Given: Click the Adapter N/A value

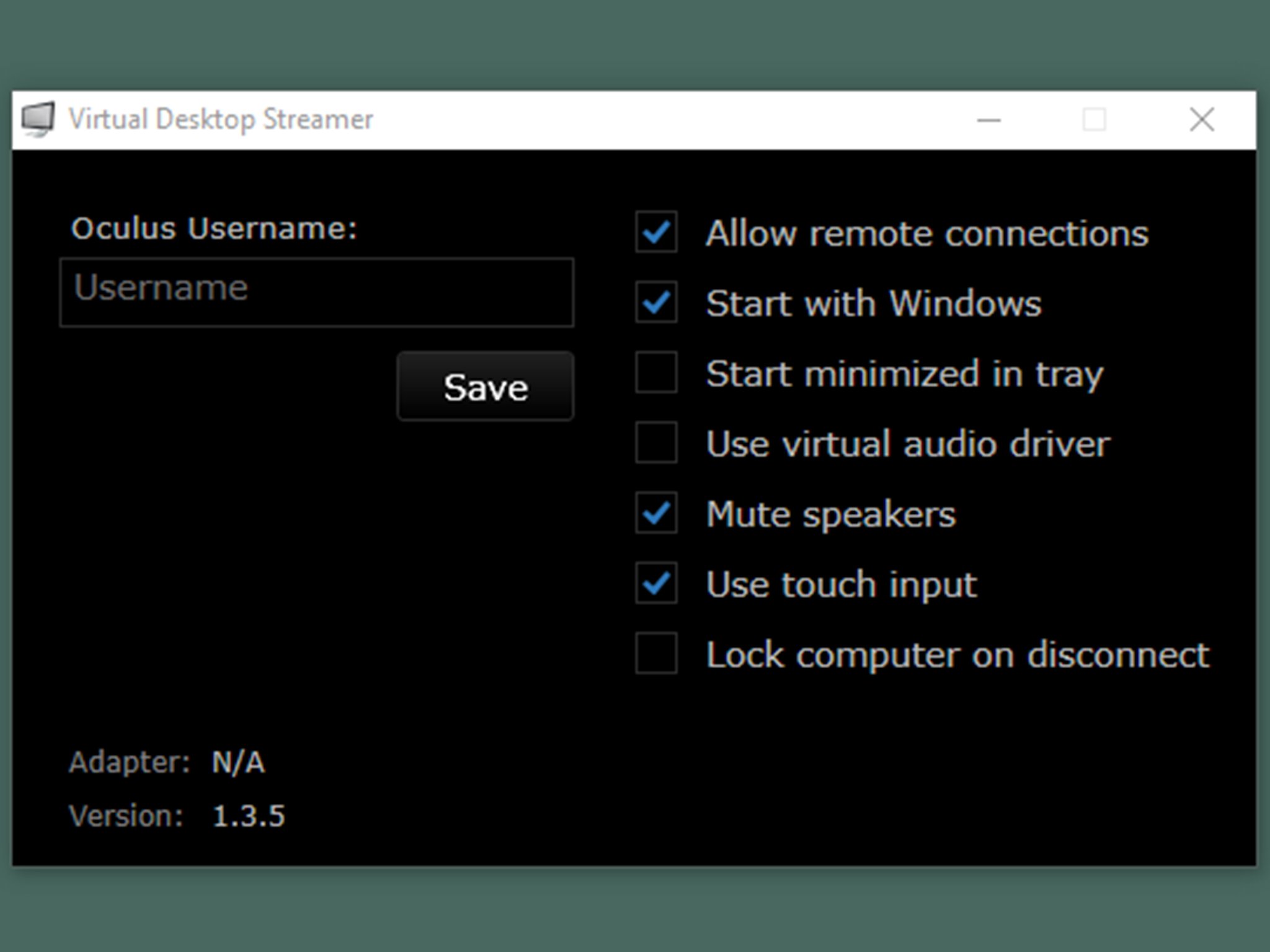Looking at the screenshot, I should [238, 762].
